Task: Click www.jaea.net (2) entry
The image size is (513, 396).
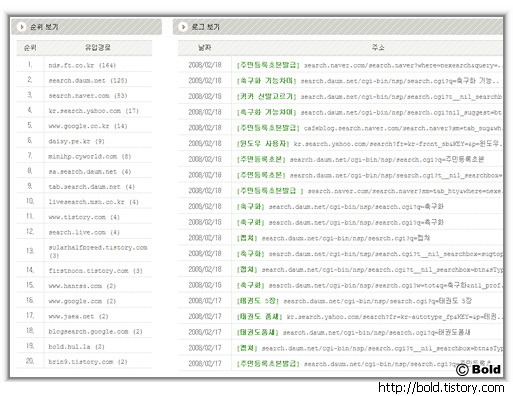Action: point(78,316)
